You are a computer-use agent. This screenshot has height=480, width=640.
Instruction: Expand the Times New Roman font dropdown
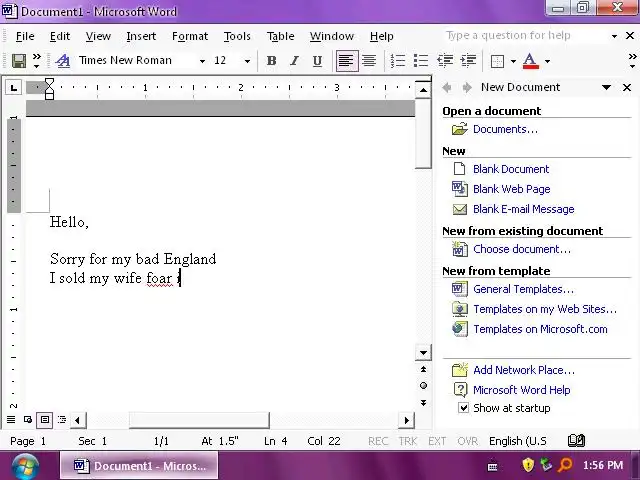202,61
